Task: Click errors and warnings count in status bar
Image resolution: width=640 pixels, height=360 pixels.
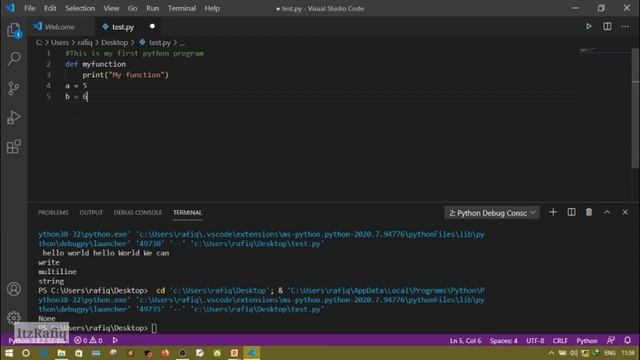Action: [x=88, y=340]
